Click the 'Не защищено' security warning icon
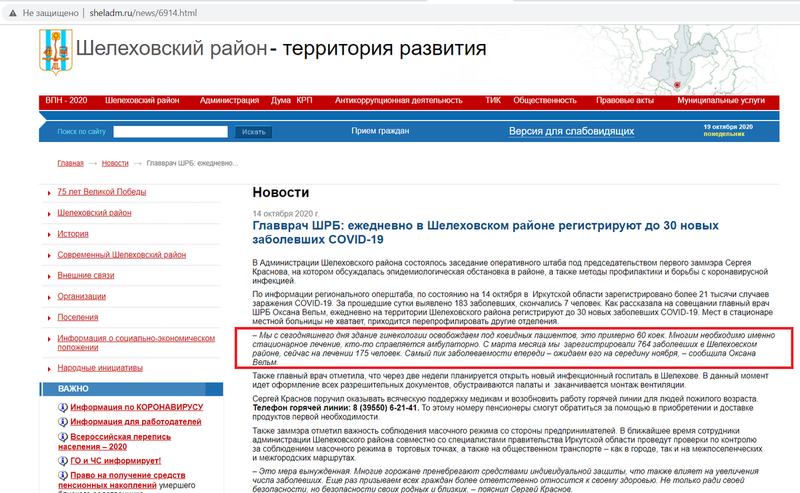800x493 pixels. tap(13, 13)
